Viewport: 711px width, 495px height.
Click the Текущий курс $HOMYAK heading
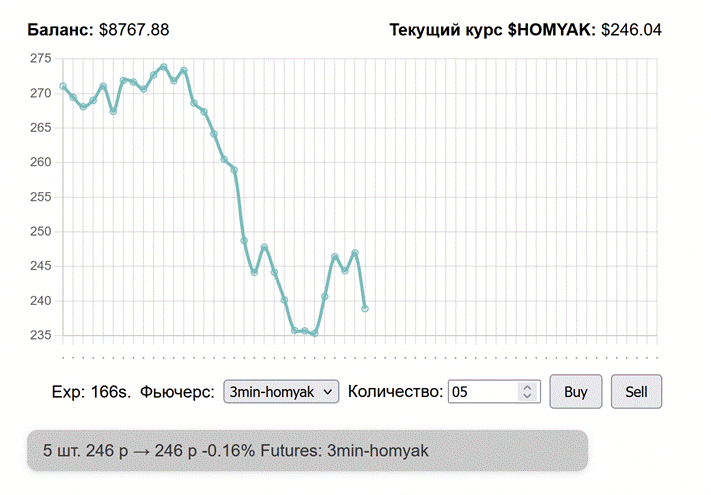[x=492, y=30]
